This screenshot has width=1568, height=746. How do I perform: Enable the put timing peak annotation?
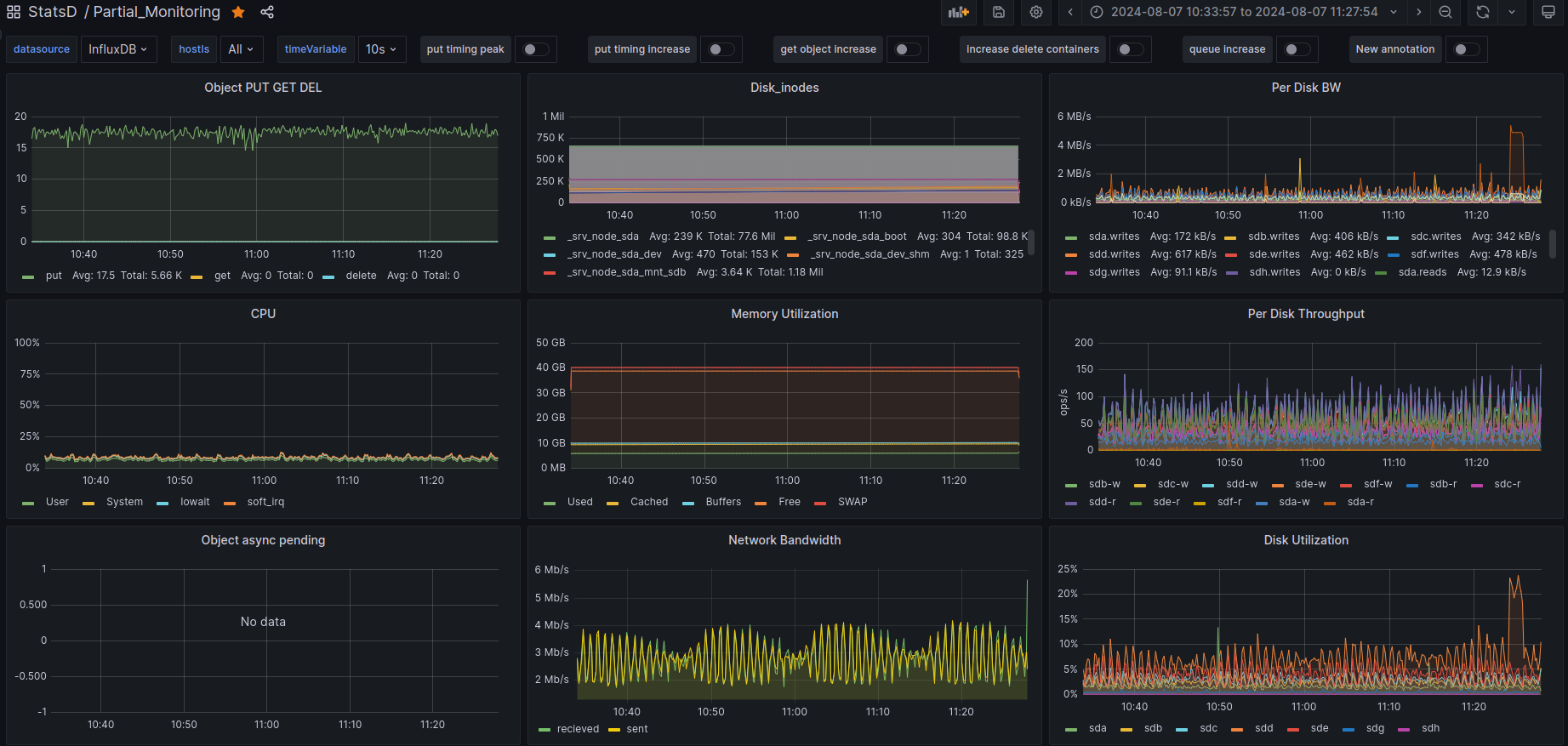(x=535, y=49)
